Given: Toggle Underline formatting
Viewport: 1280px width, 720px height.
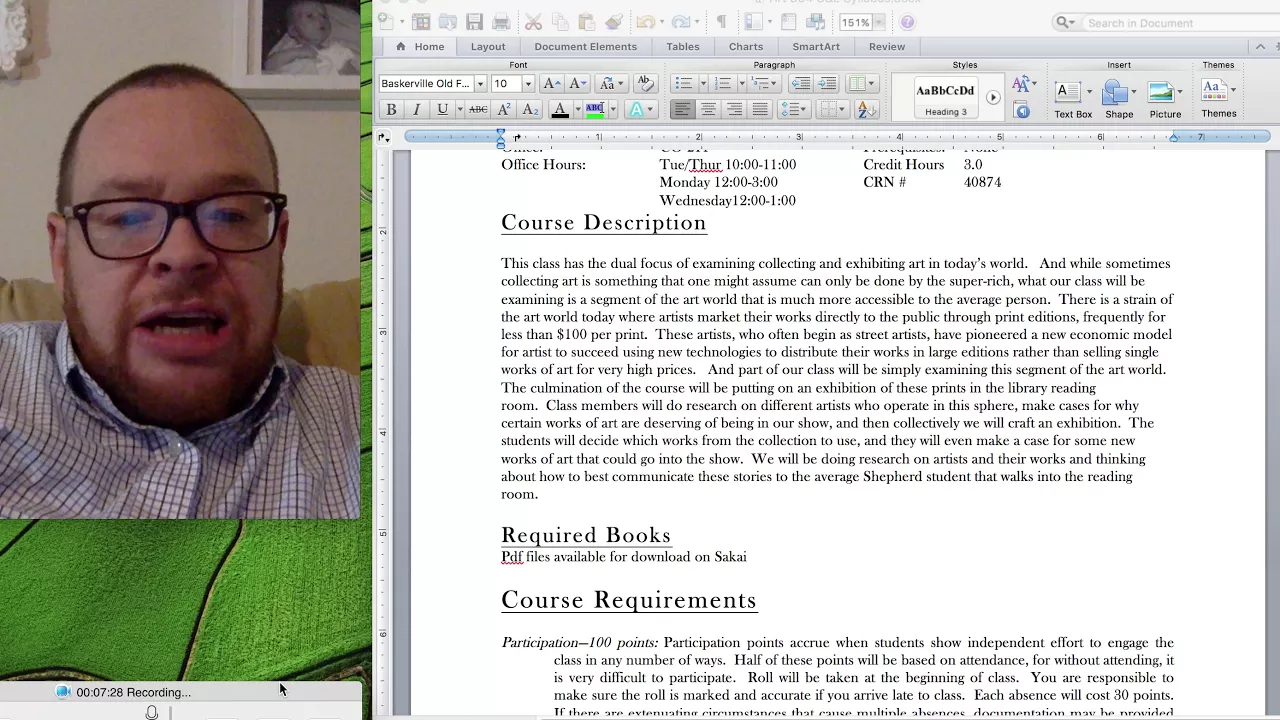Looking at the screenshot, I should coord(443,109).
